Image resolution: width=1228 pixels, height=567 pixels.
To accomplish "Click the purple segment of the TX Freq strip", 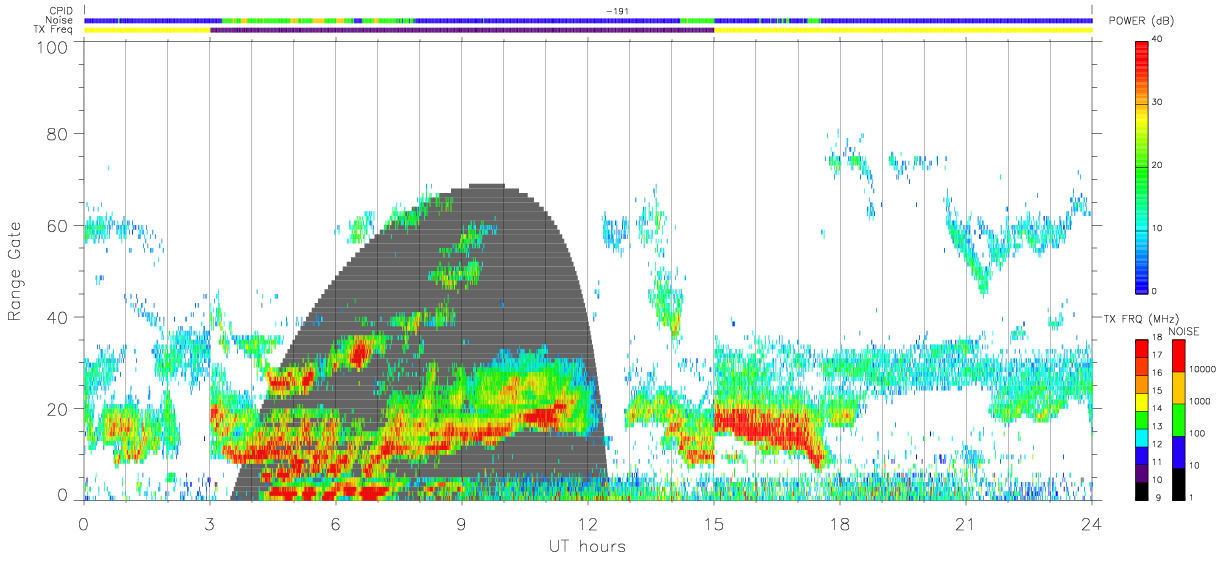I will [462, 30].
